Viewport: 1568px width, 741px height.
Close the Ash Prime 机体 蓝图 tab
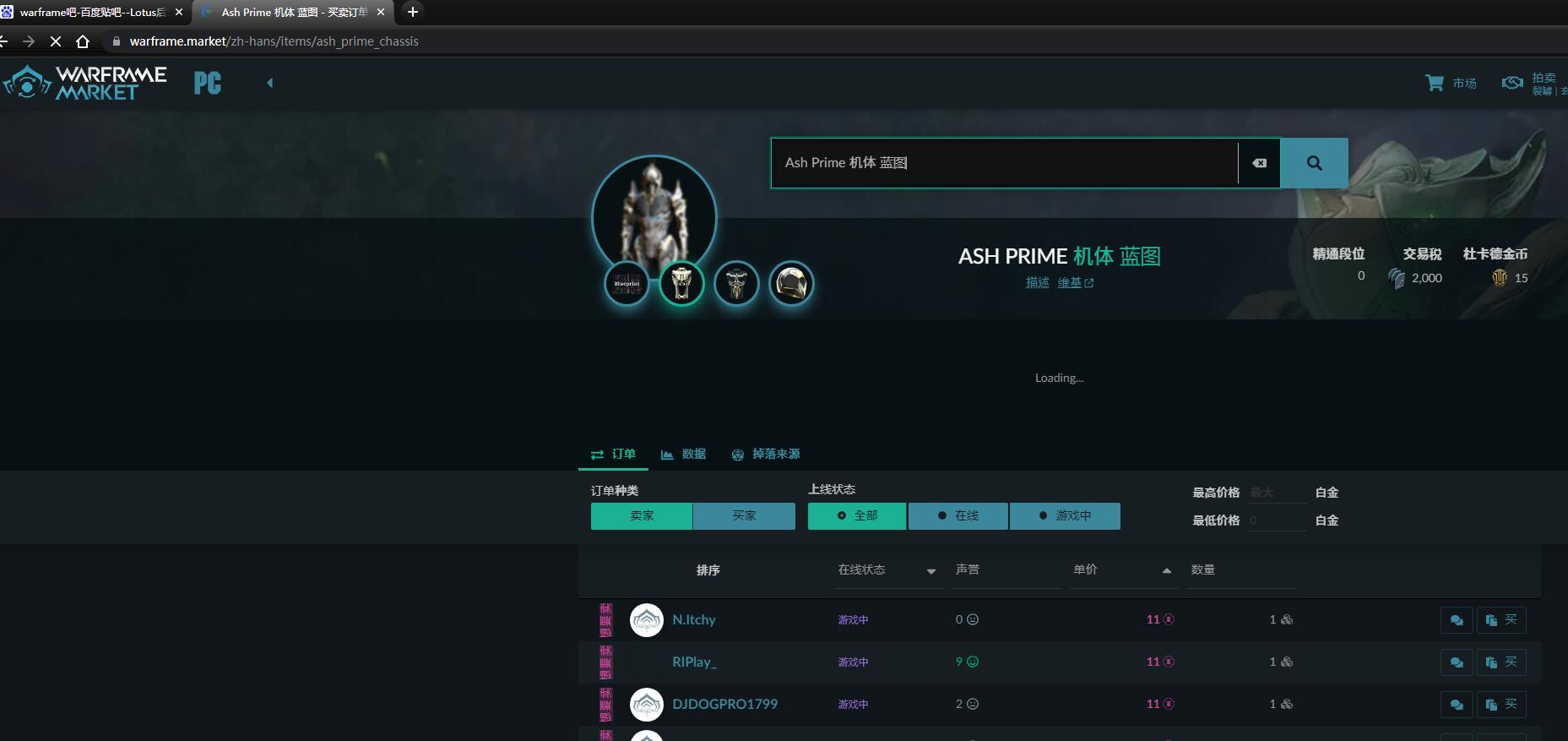pyautogui.click(x=381, y=12)
